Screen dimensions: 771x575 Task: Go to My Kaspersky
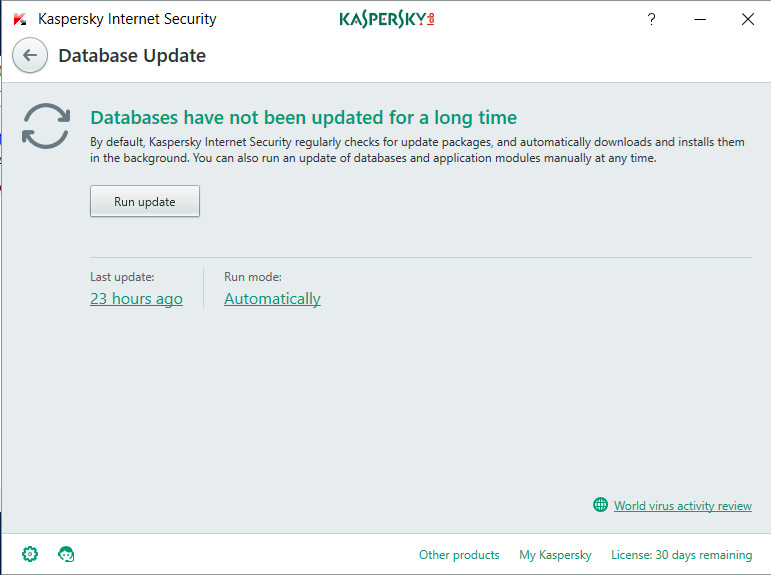click(555, 555)
